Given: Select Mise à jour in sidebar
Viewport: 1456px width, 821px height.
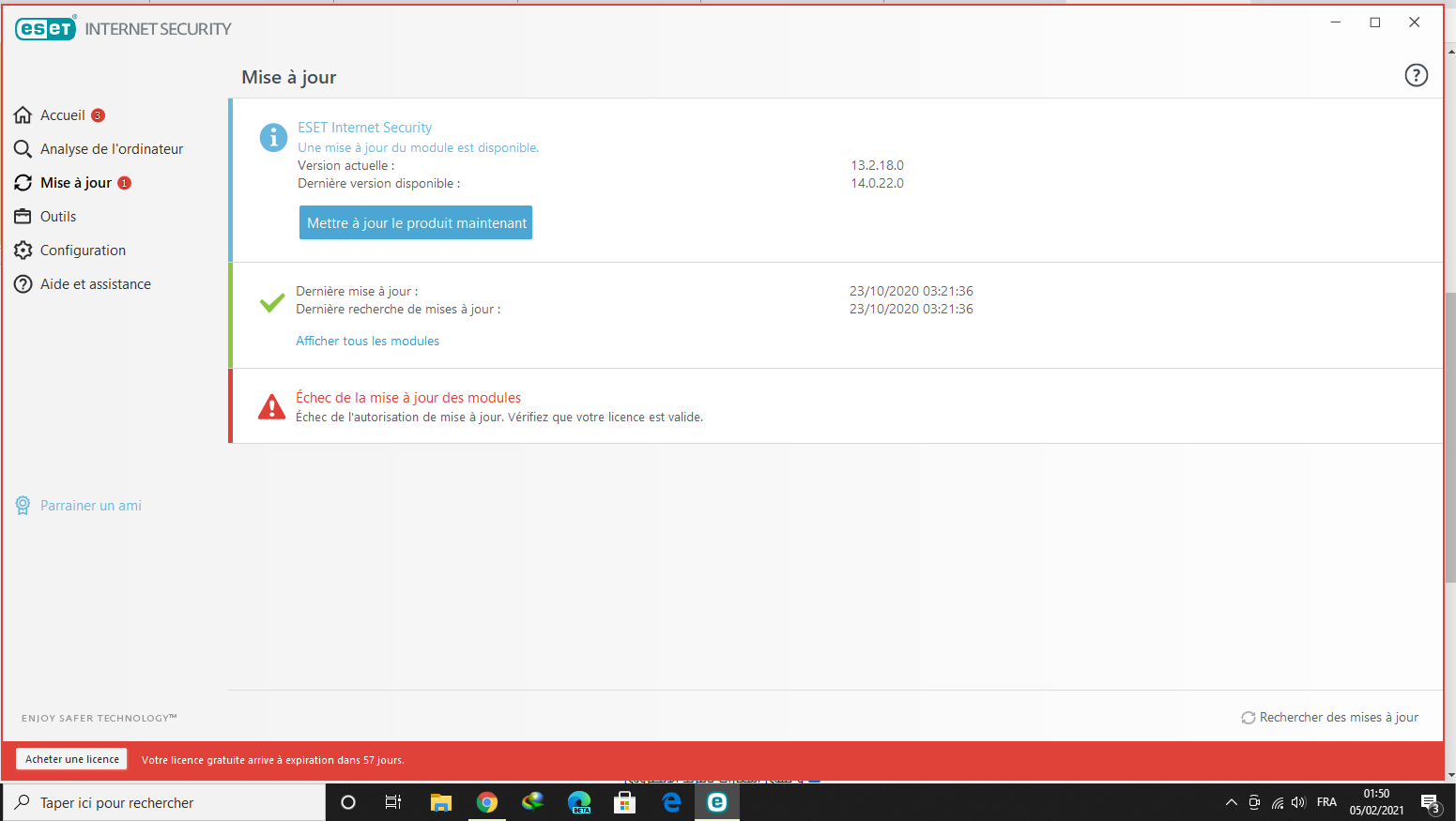Looking at the screenshot, I should [76, 183].
